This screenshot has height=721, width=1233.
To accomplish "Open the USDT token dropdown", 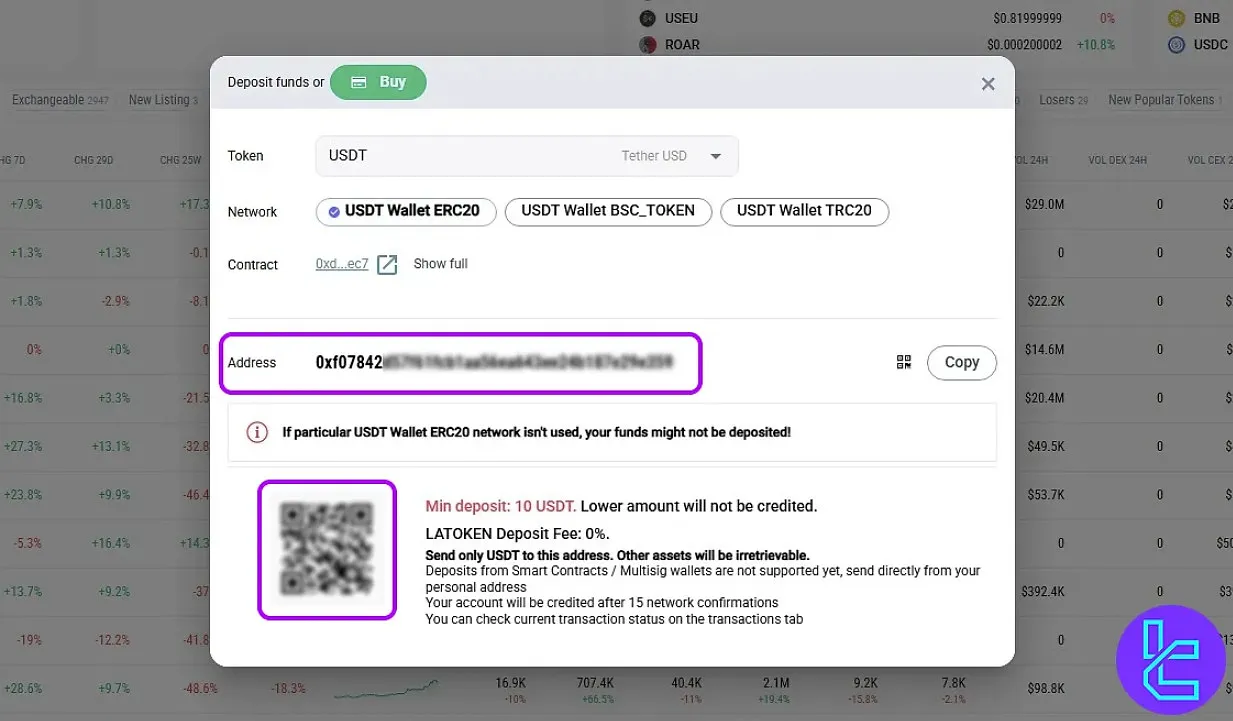I will [x=715, y=156].
